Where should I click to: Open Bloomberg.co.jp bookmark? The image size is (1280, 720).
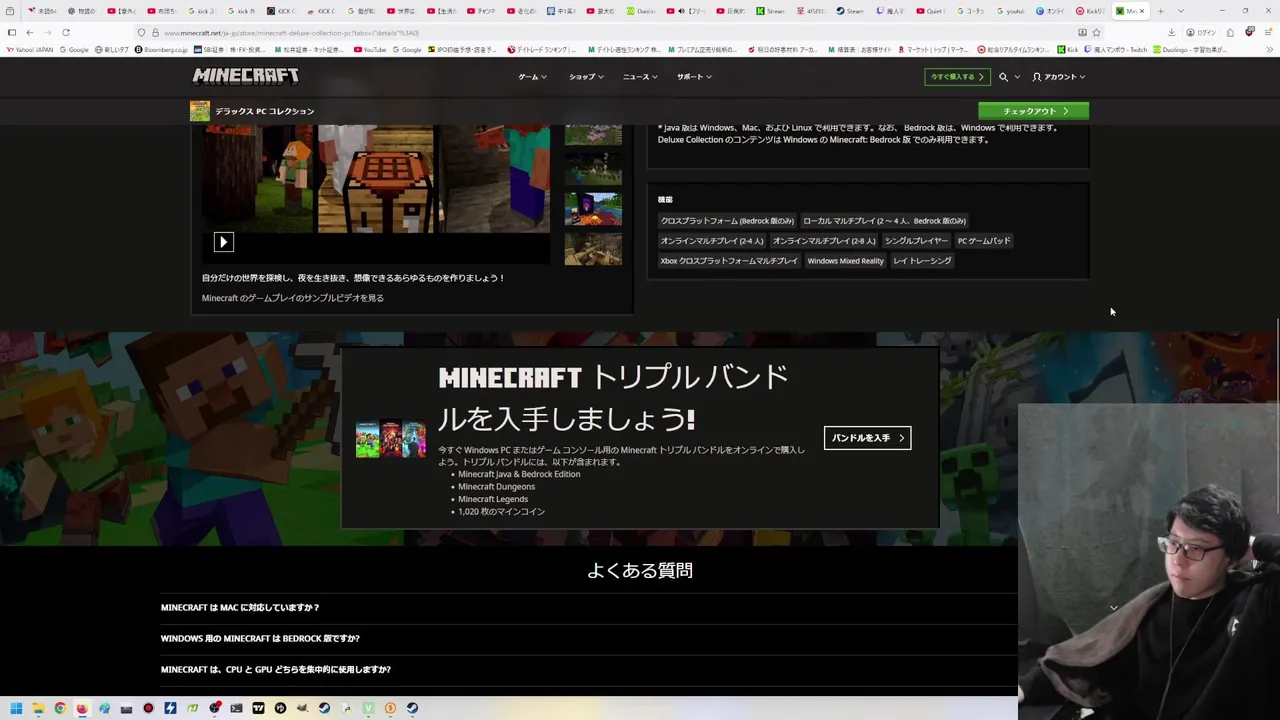pyautogui.click(x=161, y=49)
